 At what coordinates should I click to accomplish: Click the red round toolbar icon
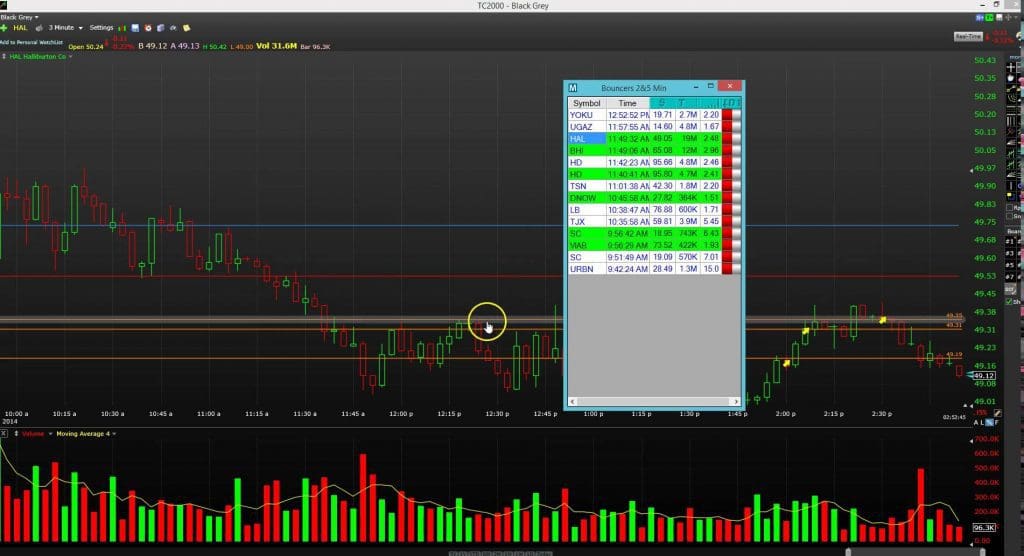tap(148, 28)
